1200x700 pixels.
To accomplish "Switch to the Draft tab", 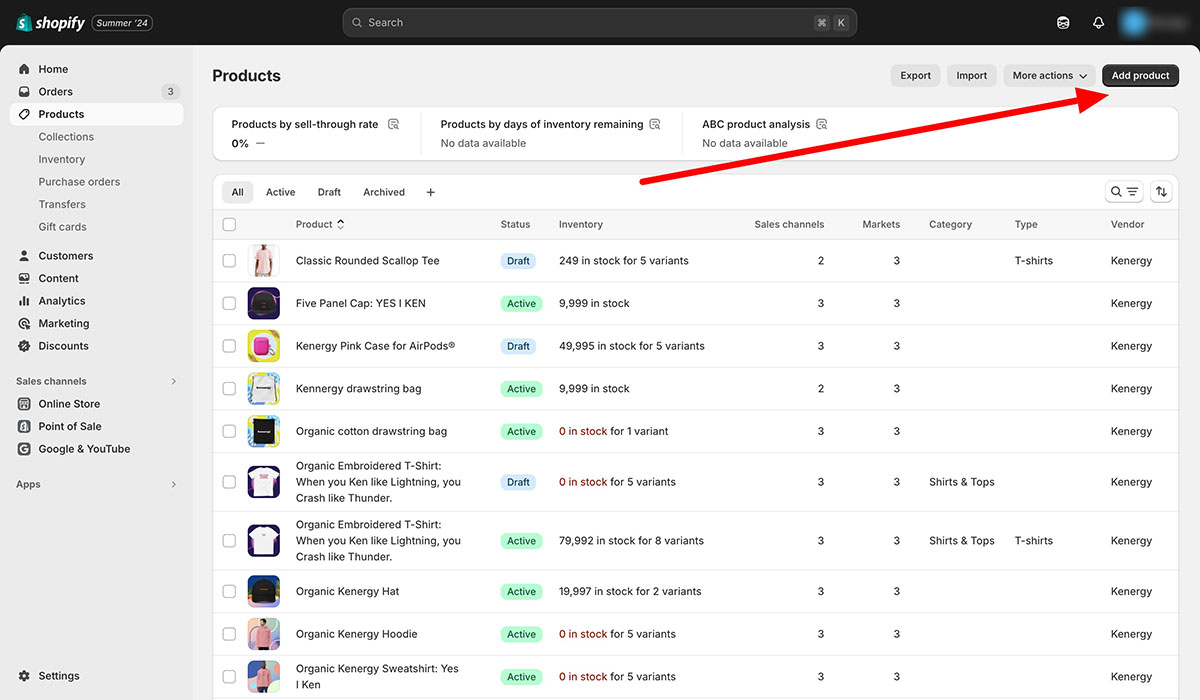I will tap(329, 191).
